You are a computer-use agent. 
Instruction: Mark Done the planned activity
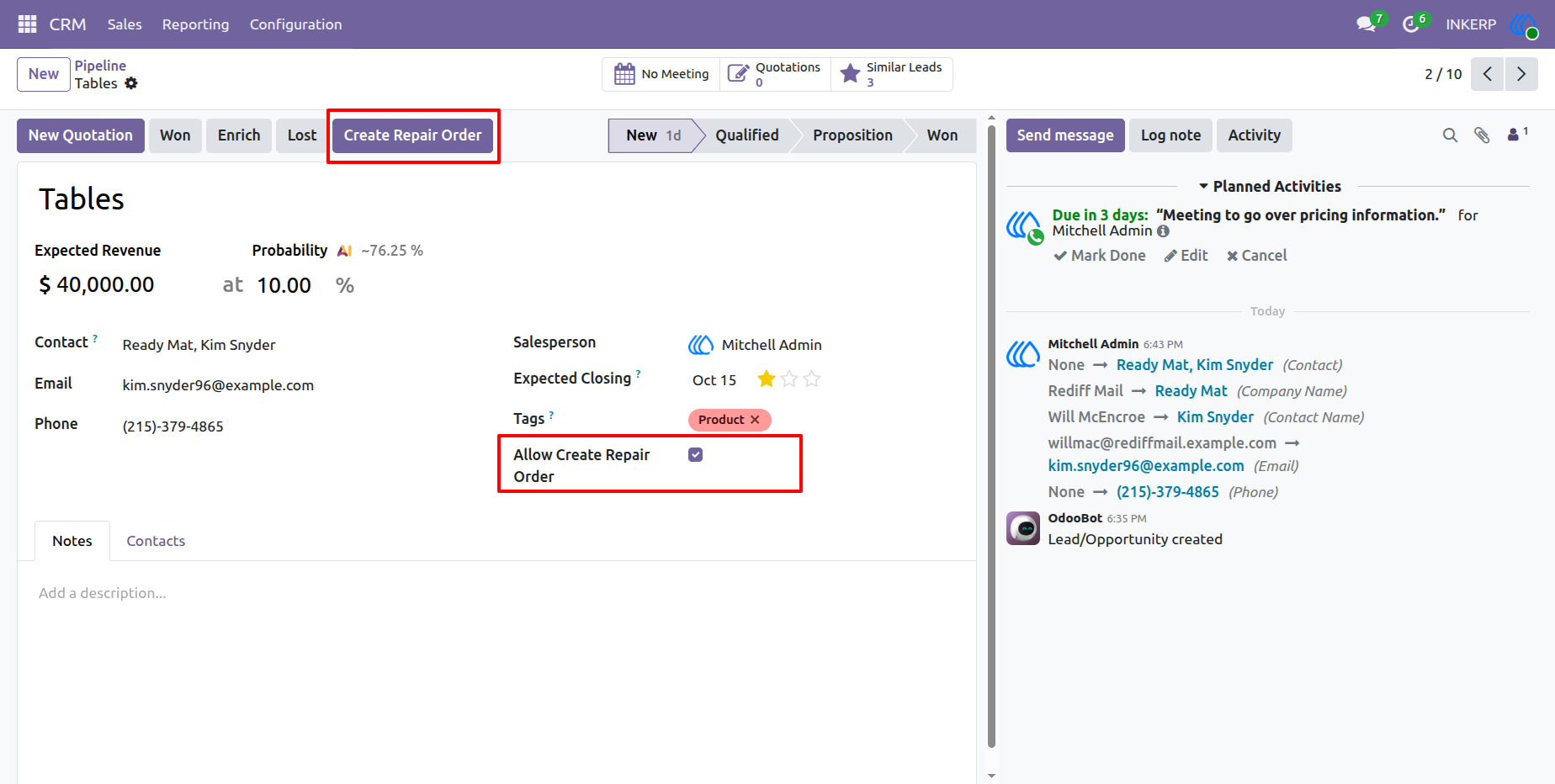point(1100,256)
